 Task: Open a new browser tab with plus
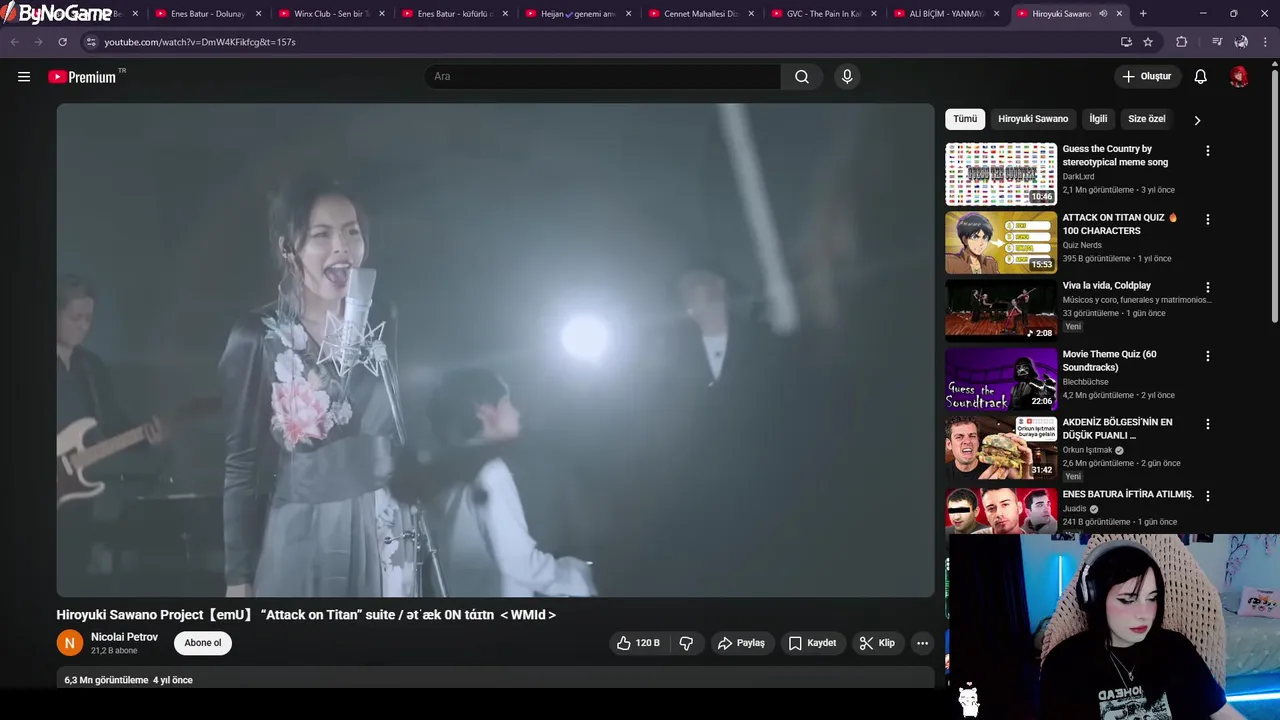coord(1143,14)
